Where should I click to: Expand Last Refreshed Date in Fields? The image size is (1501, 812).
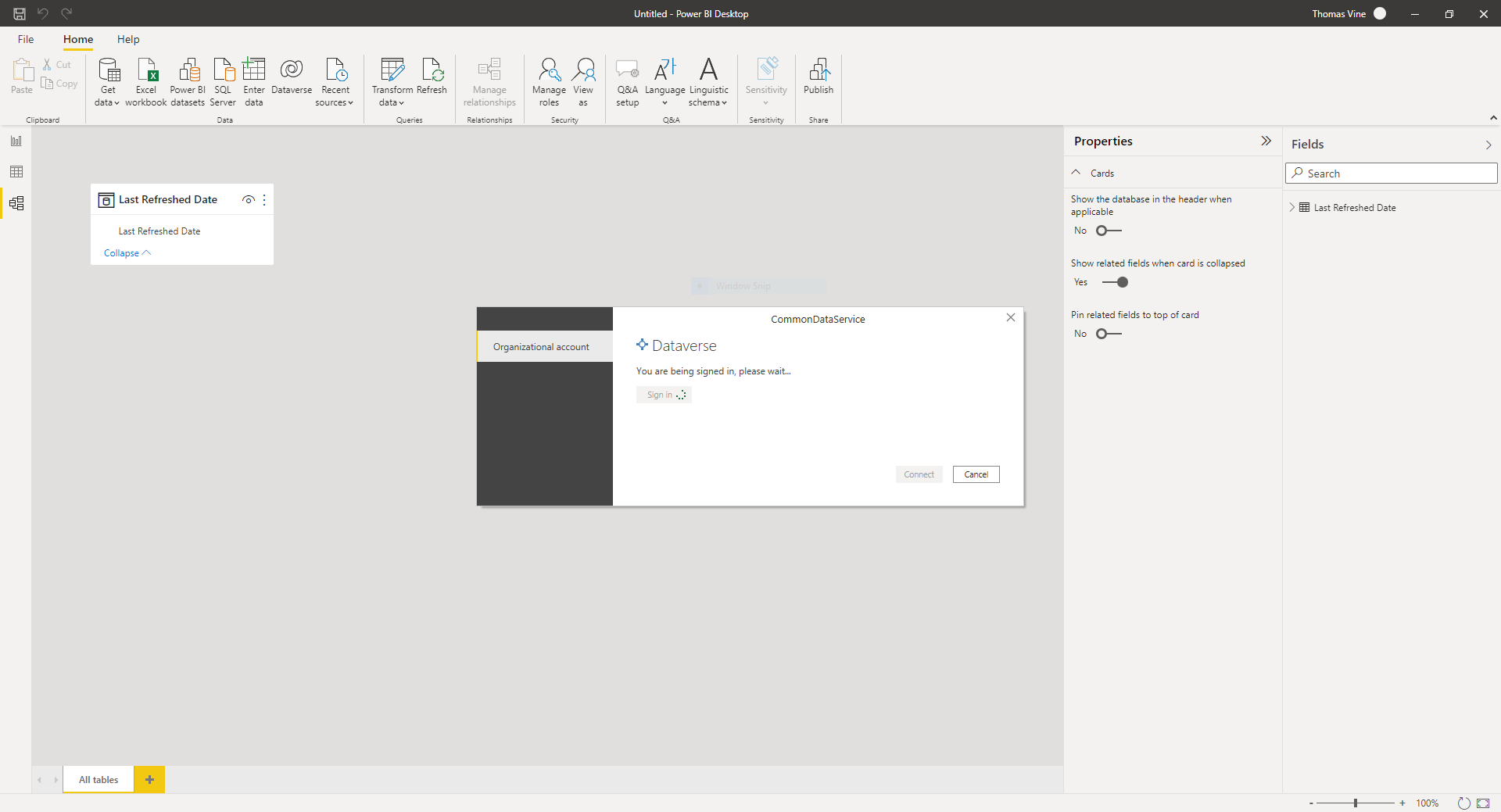pyautogui.click(x=1291, y=208)
